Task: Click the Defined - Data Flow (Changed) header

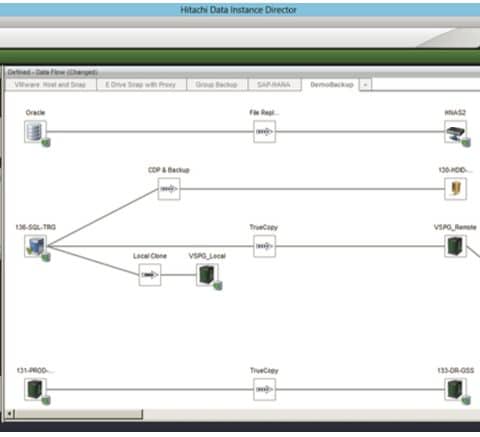Action: 53,72
